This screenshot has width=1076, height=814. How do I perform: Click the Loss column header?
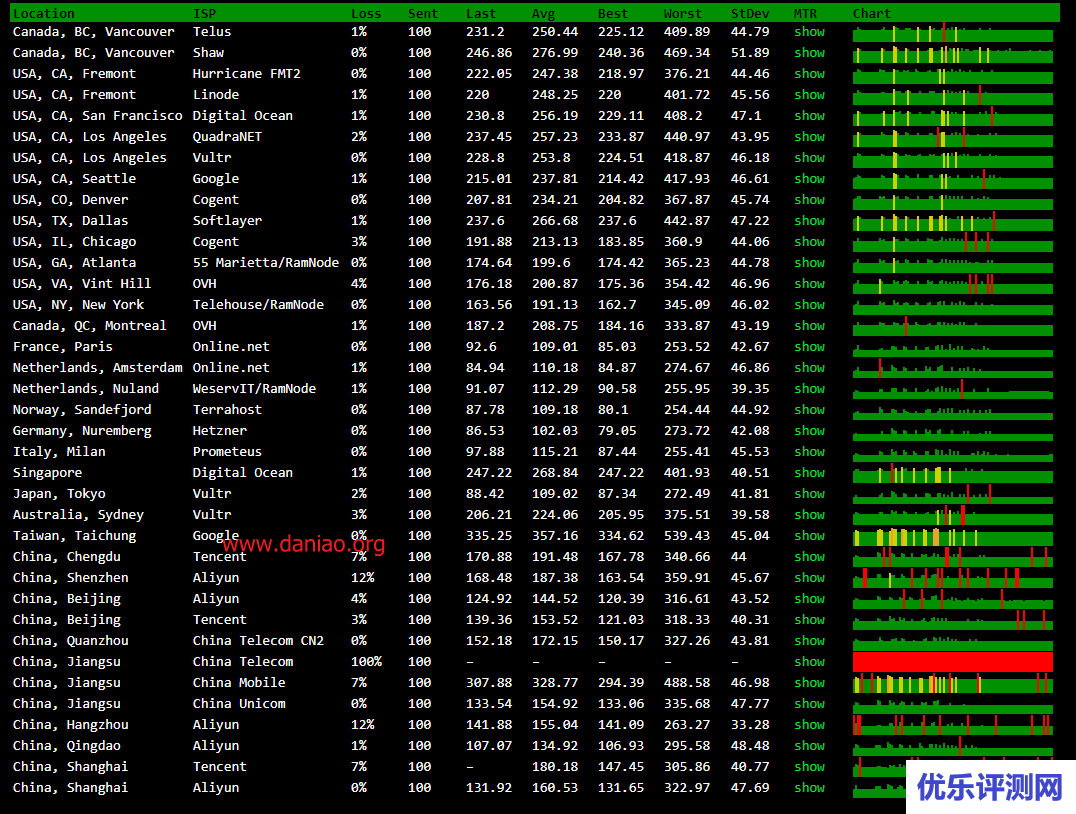tap(366, 14)
